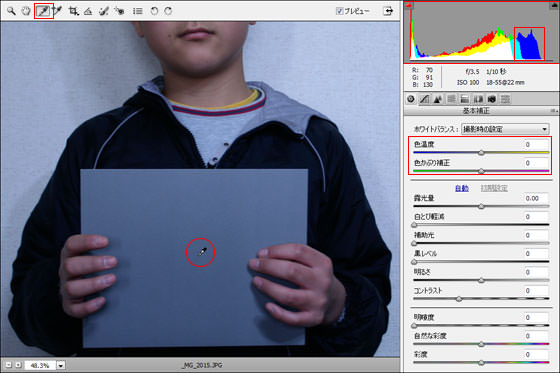Switch to the Tone Curve tab
The height and width of the screenshot is (373, 560).
coord(424,99)
